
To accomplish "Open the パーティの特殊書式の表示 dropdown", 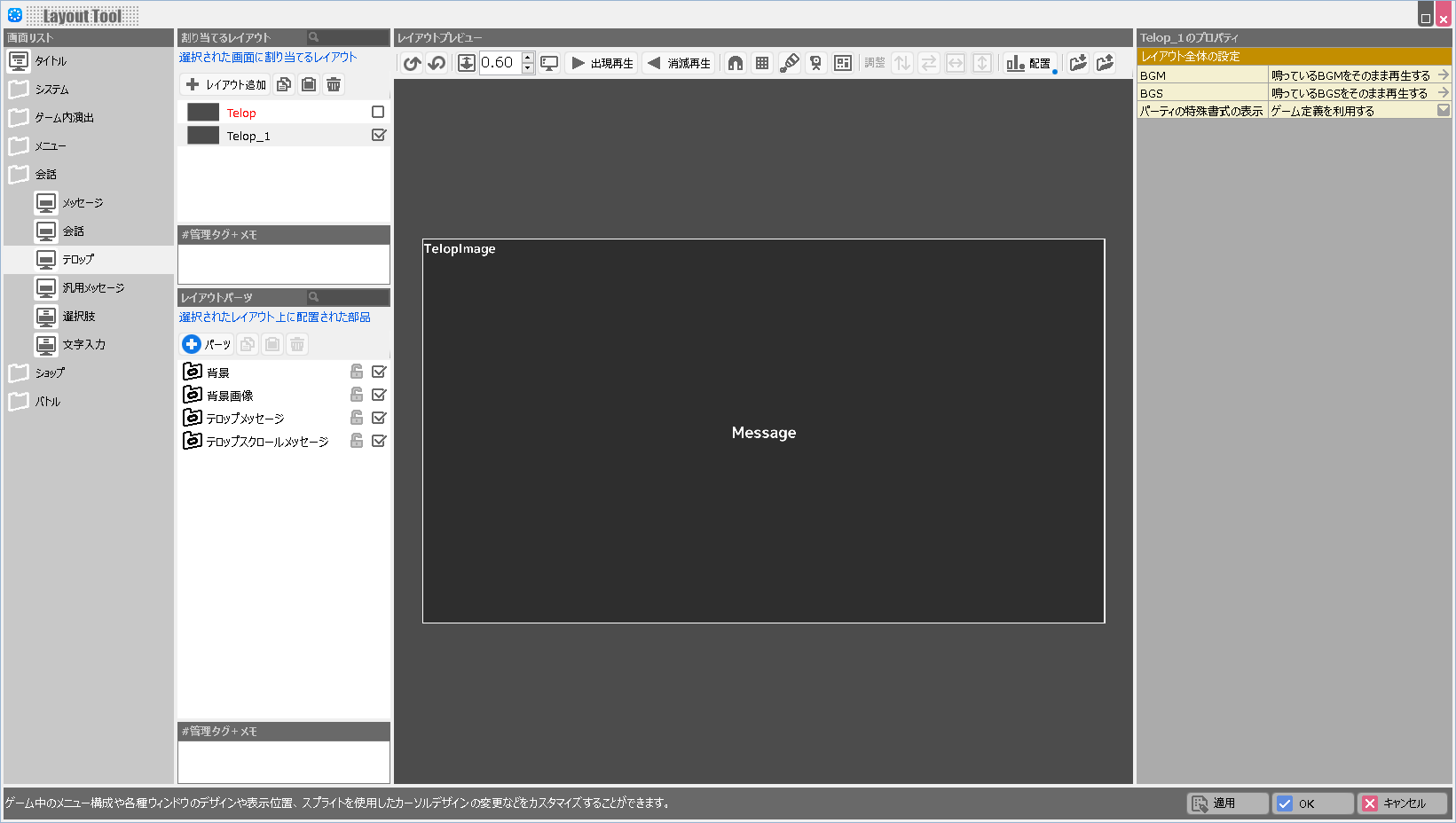I will click(x=1443, y=111).
